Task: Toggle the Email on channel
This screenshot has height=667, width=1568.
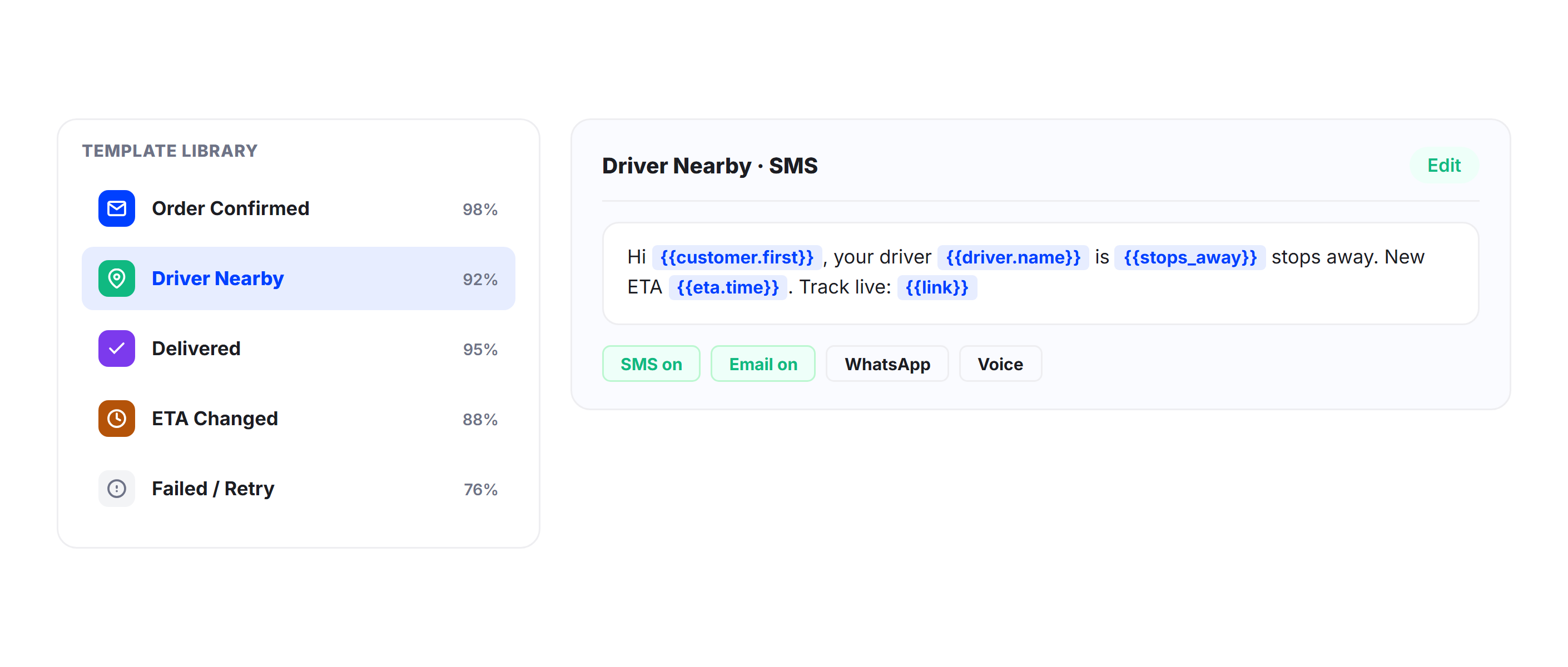Action: tap(763, 364)
